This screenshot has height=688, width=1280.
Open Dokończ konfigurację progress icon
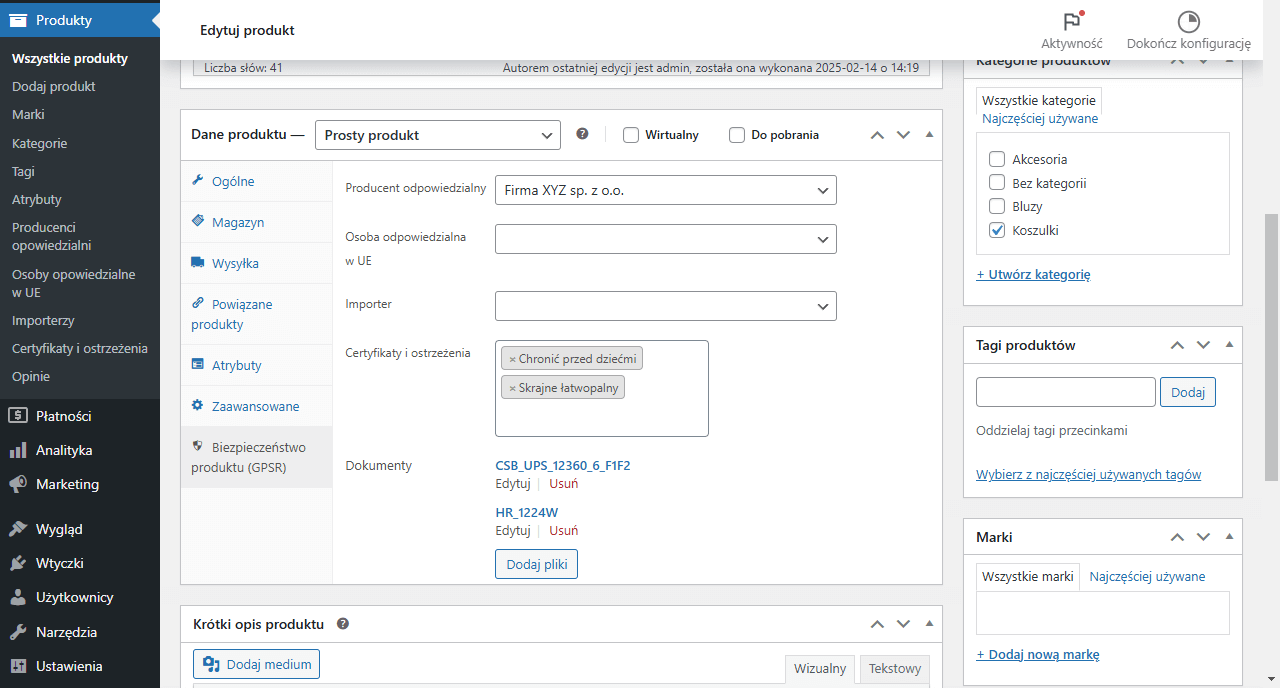pos(1188,22)
